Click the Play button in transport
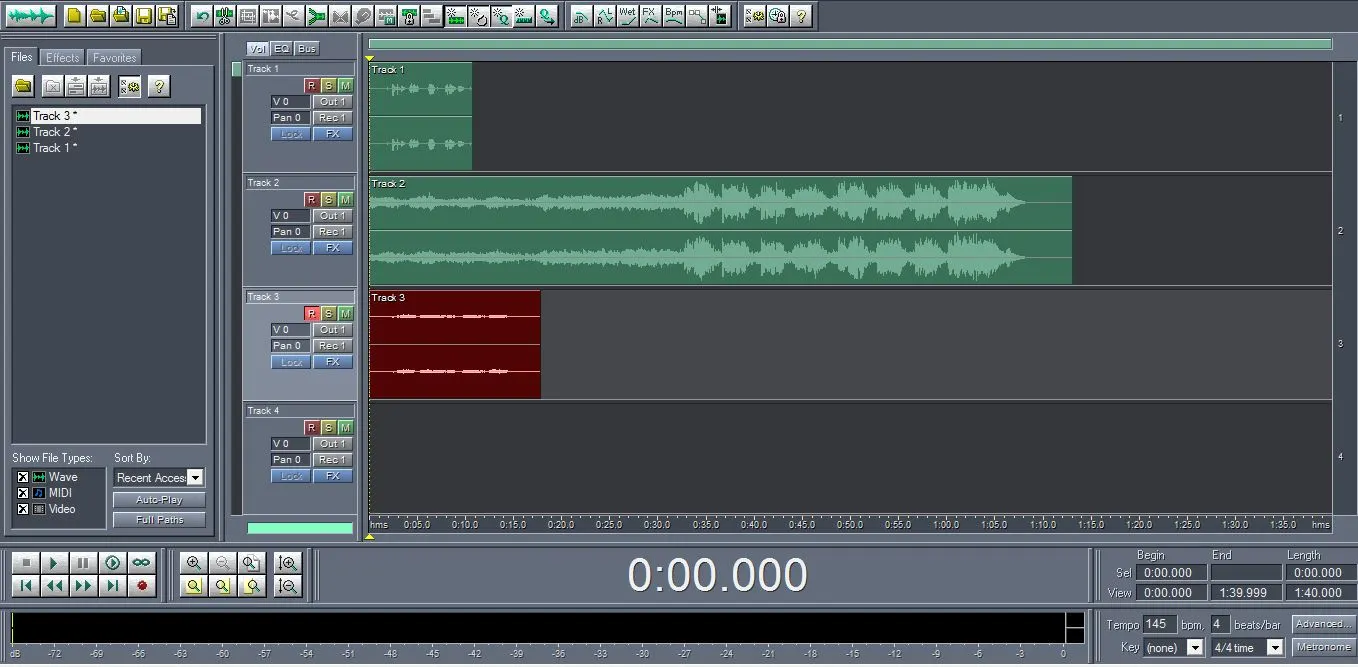Viewport: 1358px width, 667px height. tap(55, 563)
